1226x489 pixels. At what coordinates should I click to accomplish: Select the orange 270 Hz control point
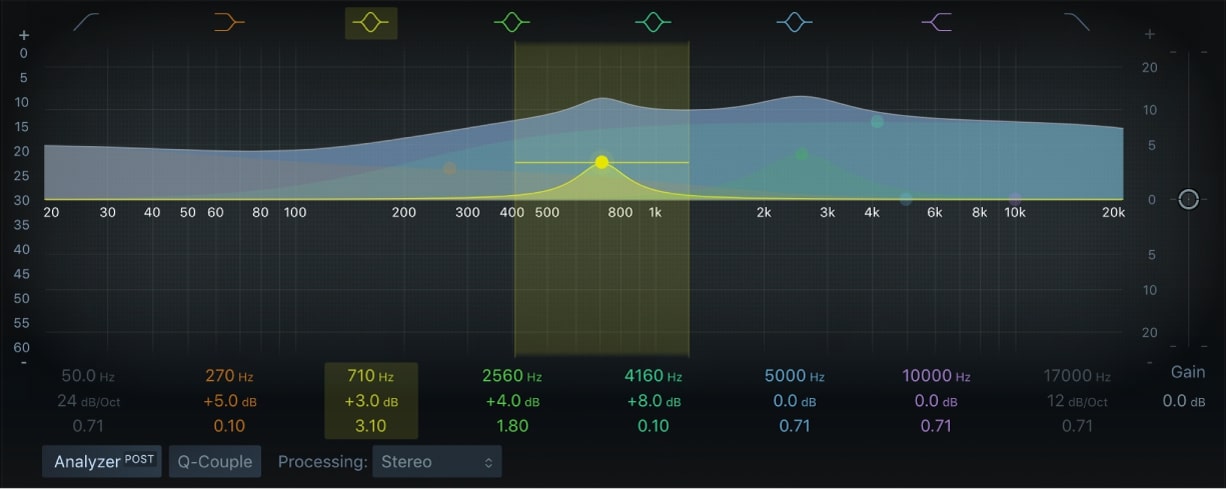(x=450, y=169)
